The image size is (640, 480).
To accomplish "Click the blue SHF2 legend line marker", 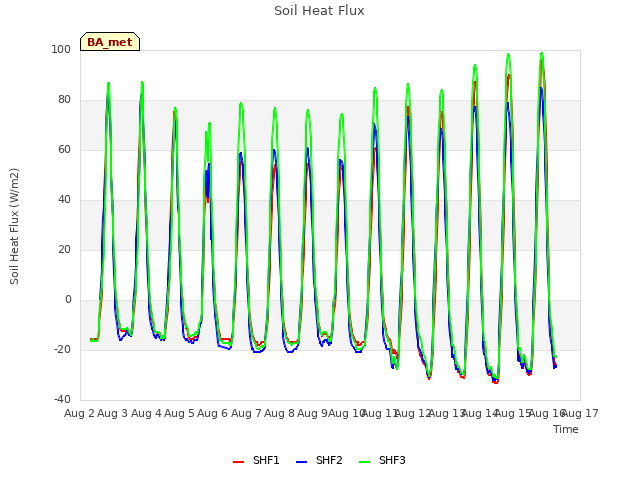I will point(301,462).
